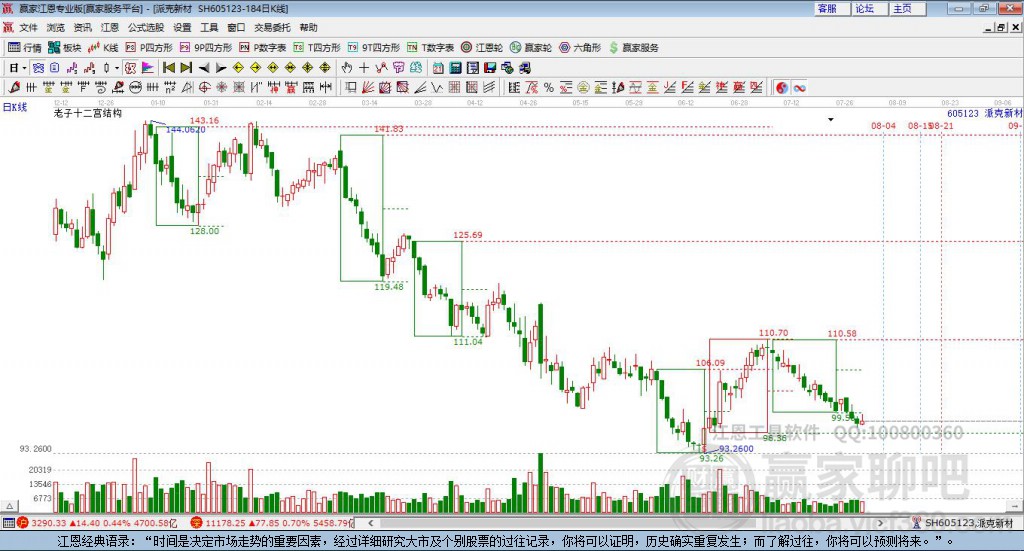Toggle the pressed blue network icon beside 日
This screenshot has height=551, width=1024.
[x=39, y=68]
